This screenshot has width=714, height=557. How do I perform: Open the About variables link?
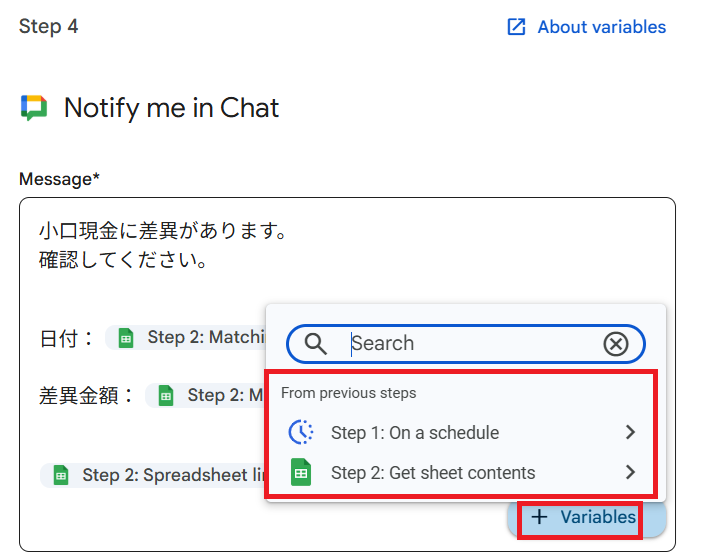pyautogui.click(x=601, y=27)
